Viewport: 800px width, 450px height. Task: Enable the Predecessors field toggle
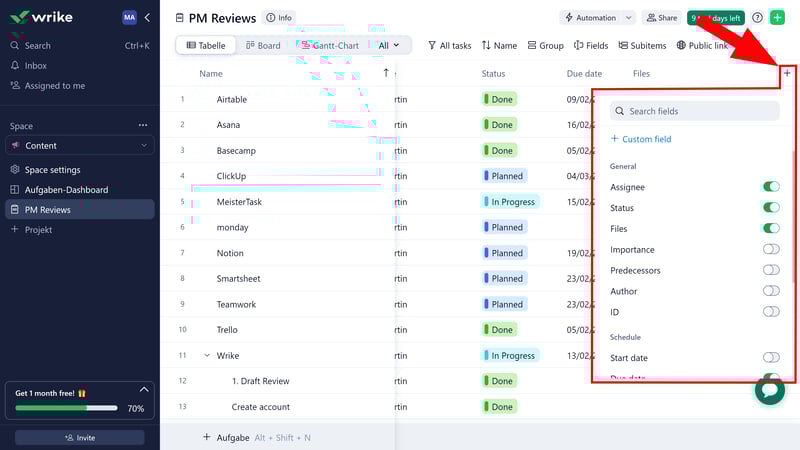[771, 270]
